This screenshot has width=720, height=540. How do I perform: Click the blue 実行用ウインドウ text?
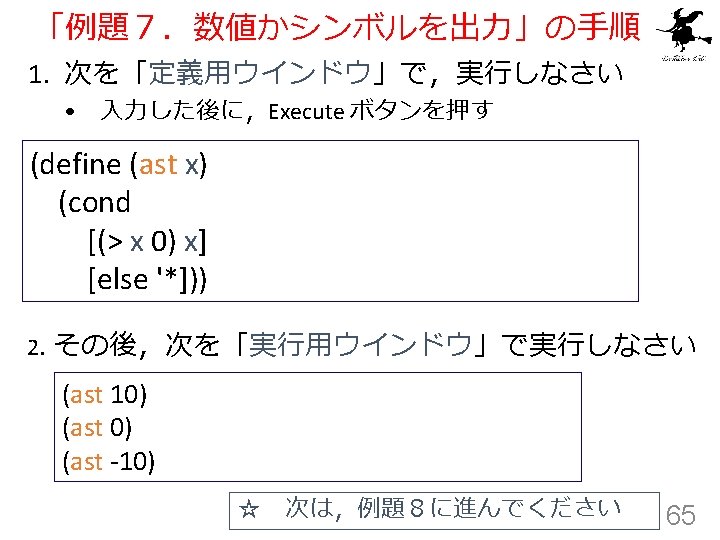pyautogui.click(x=360, y=344)
